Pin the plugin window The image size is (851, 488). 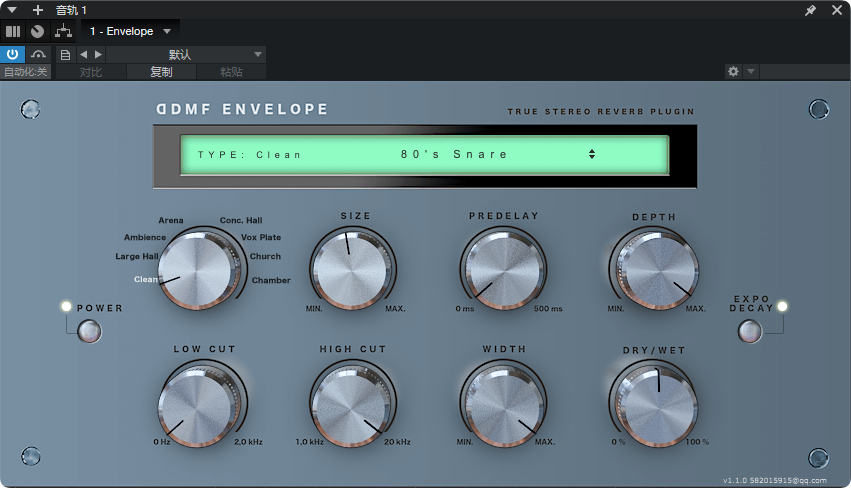pyautogui.click(x=810, y=10)
